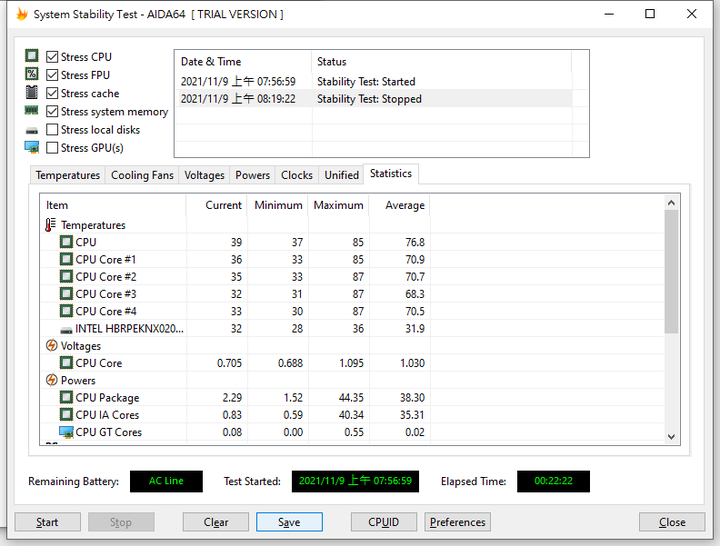The height and width of the screenshot is (546, 720).
Task: Click the AIDA64 flame icon in title bar
Action: click(22, 14)
